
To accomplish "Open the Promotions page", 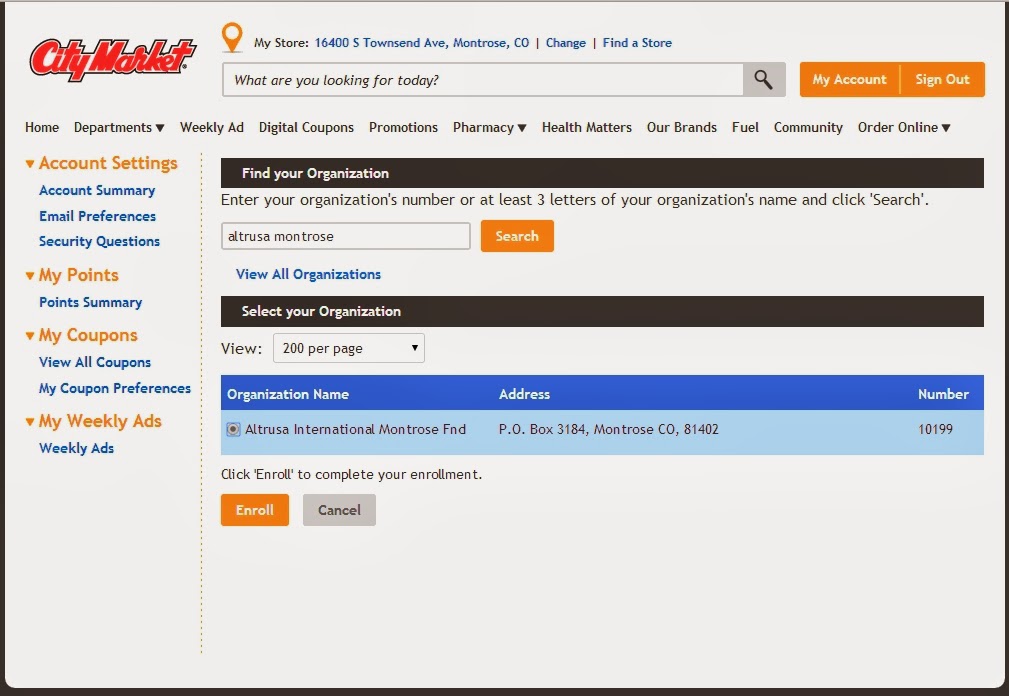I will tap(403, 127).
